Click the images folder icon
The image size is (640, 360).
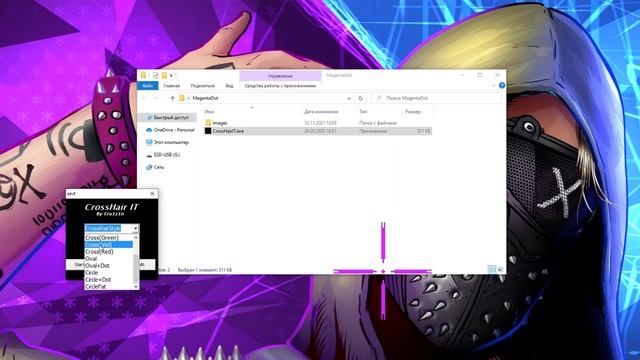(208, 122)
